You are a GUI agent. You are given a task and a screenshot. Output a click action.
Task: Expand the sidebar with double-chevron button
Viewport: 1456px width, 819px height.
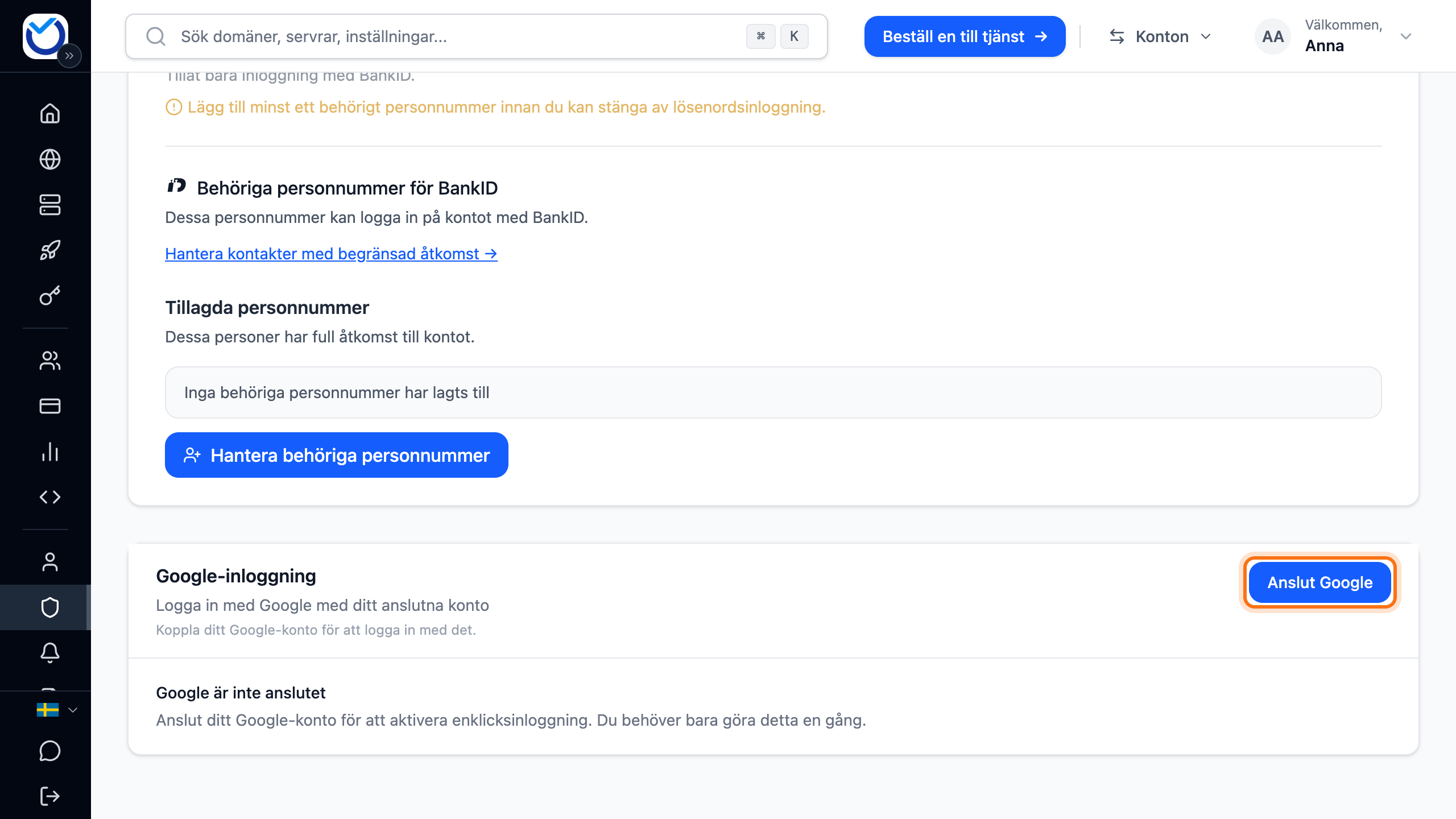tap(69, 56)
